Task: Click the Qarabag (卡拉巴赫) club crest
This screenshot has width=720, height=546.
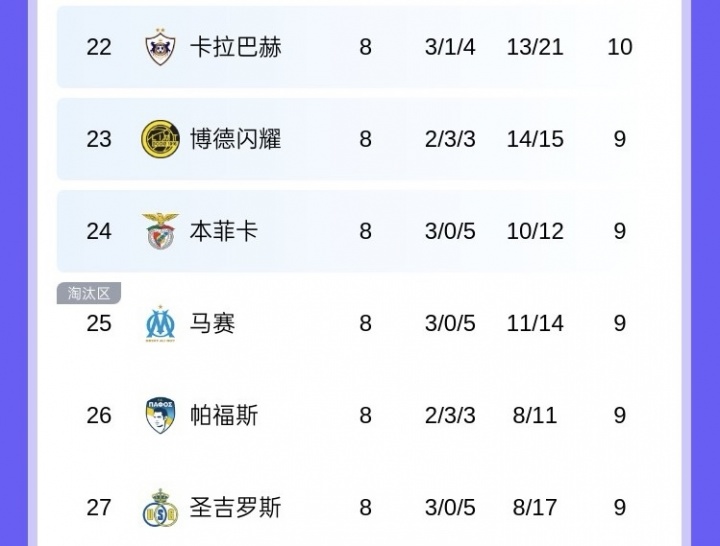Action: (x=160, y=47)
